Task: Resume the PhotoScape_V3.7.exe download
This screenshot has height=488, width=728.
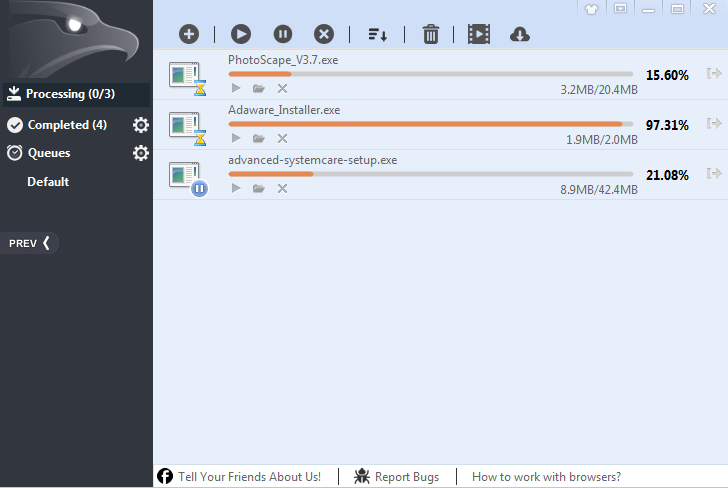Action: (x=236, y=88)
